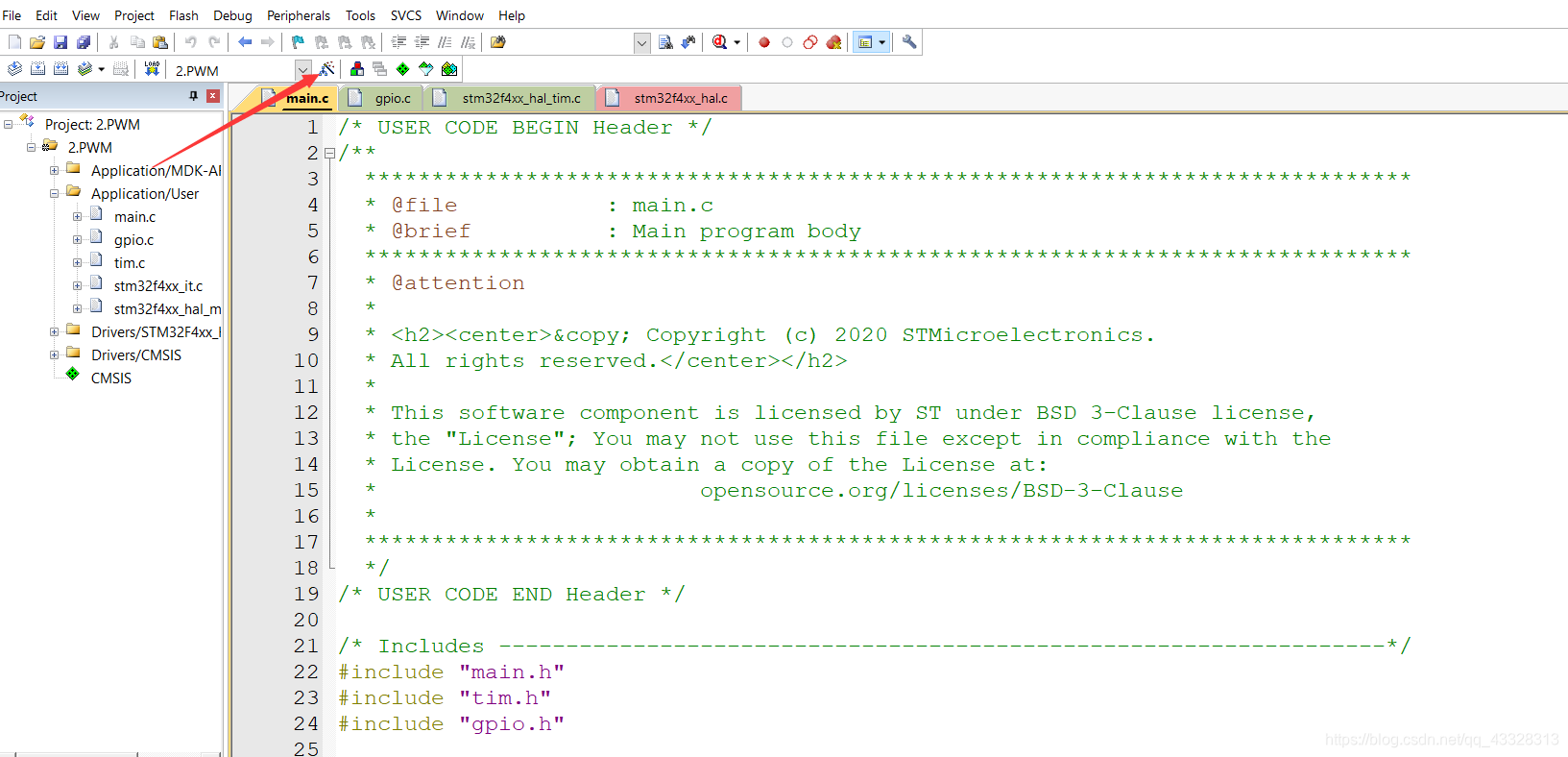Switch to the stm32f4xx_hal_tim.c tab
Image resolution: width=1568 pixels, height=757 pixels.
512,98
